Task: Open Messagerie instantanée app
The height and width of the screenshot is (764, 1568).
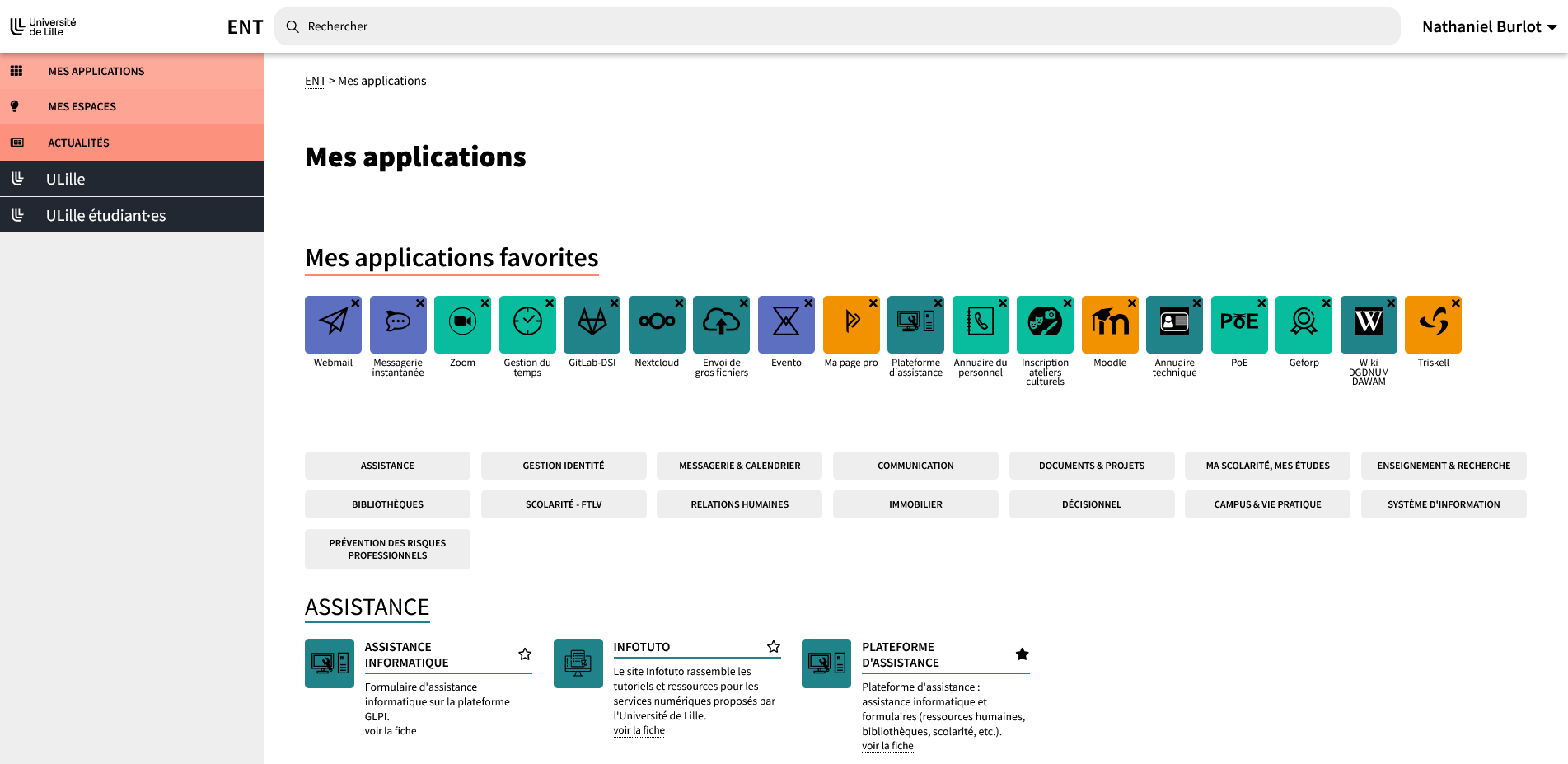Action: pyautogui.click(x=398, y=325)
